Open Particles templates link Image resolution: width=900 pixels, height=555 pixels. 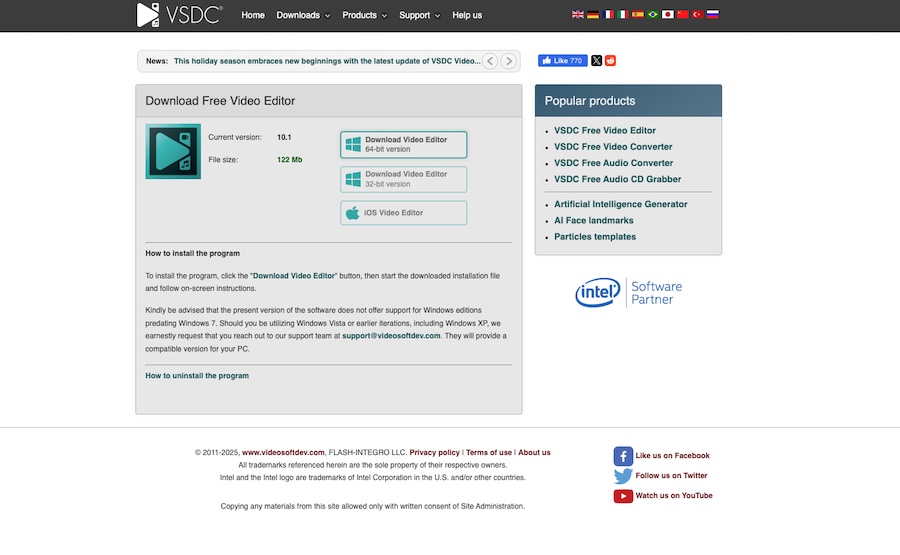595,236
